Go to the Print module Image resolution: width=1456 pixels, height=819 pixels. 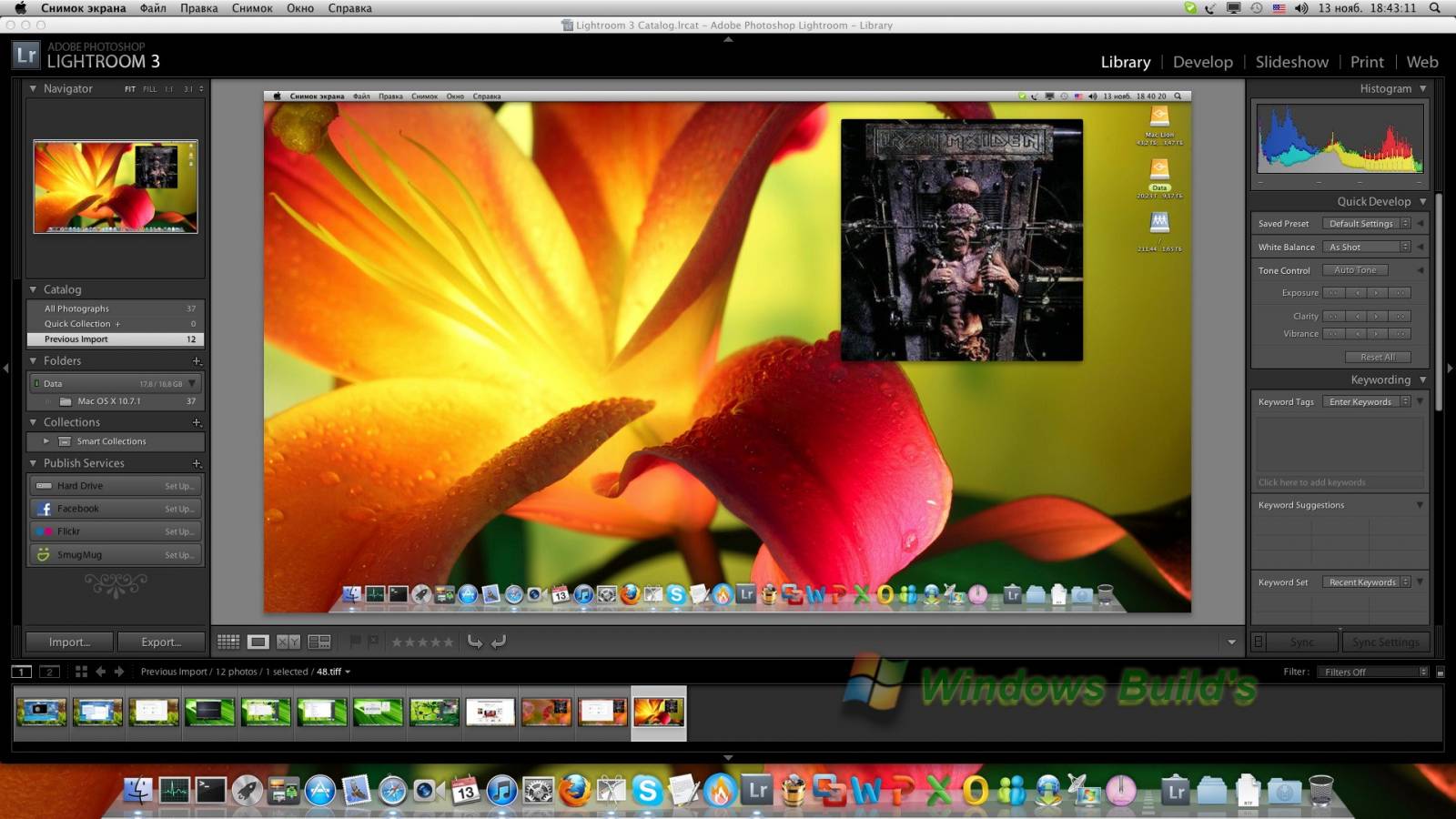point(1367,62)
